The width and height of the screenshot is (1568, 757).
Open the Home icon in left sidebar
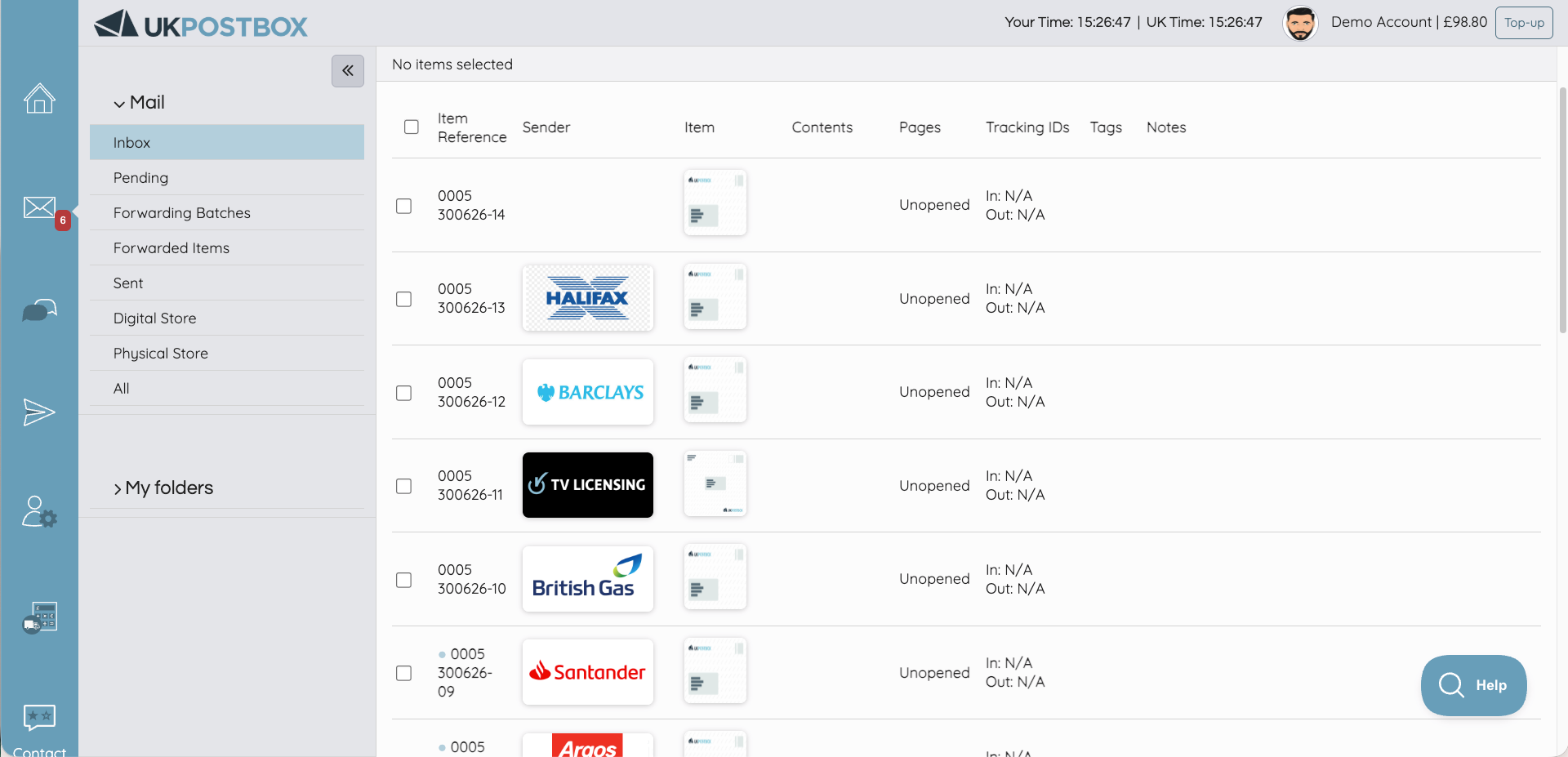tap(39, 99)
